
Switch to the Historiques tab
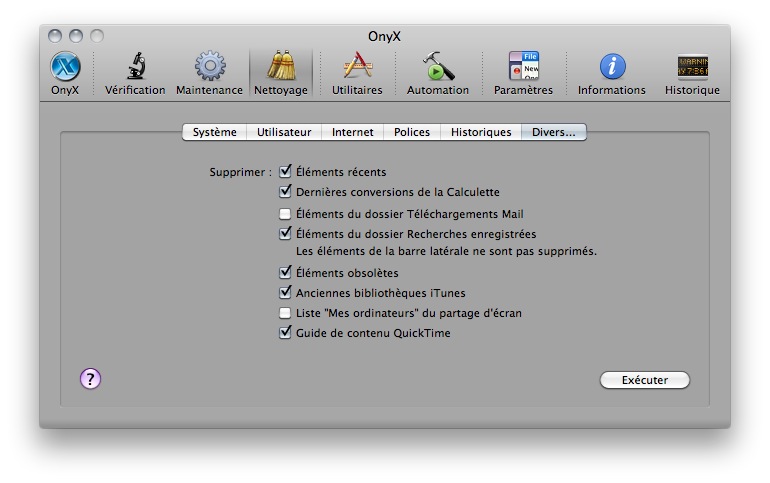click(481, 132)
